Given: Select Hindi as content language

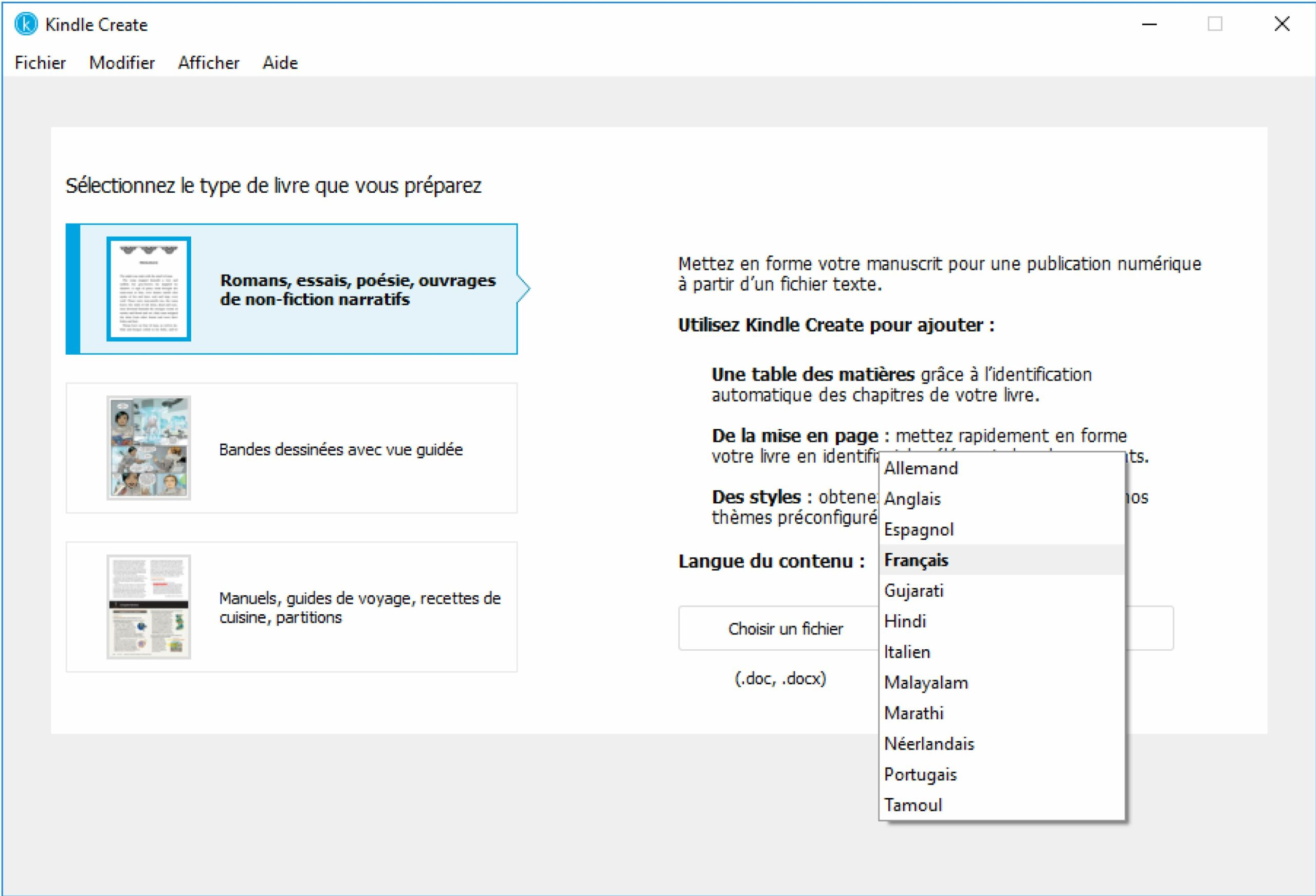Looking at the screenshot, I should [905, 621].
